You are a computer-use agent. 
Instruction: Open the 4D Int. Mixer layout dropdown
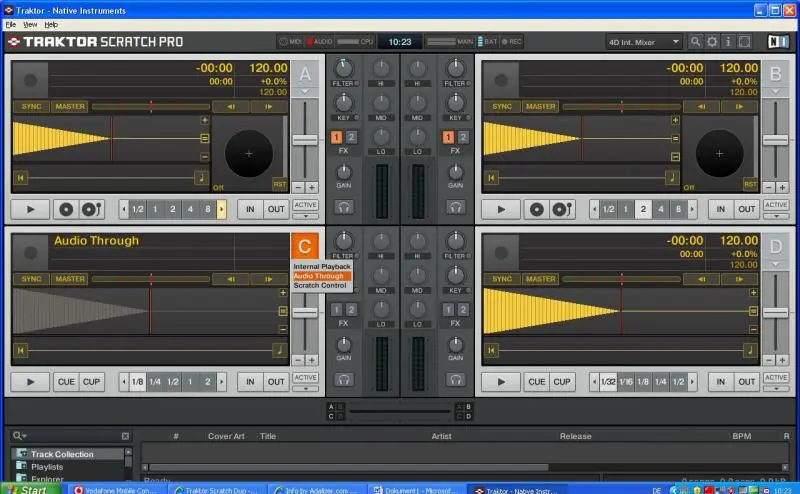[x=643, y=42]
